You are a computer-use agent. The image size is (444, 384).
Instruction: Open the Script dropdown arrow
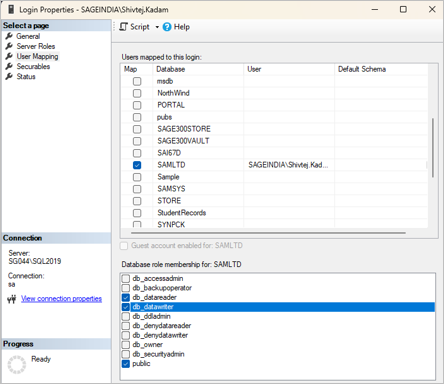tap(157, 27)
